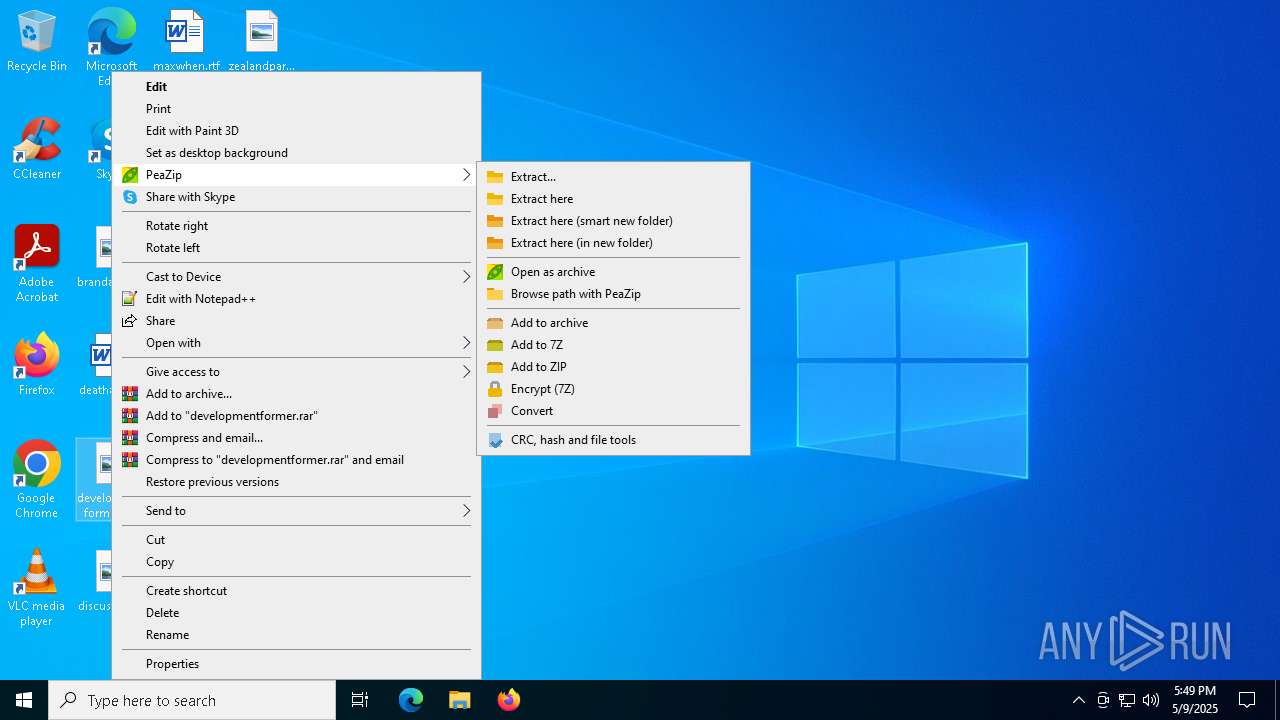Expand the Cast to Device submenu arrow
Viewport: 1280px width, 720px height.
466,277
